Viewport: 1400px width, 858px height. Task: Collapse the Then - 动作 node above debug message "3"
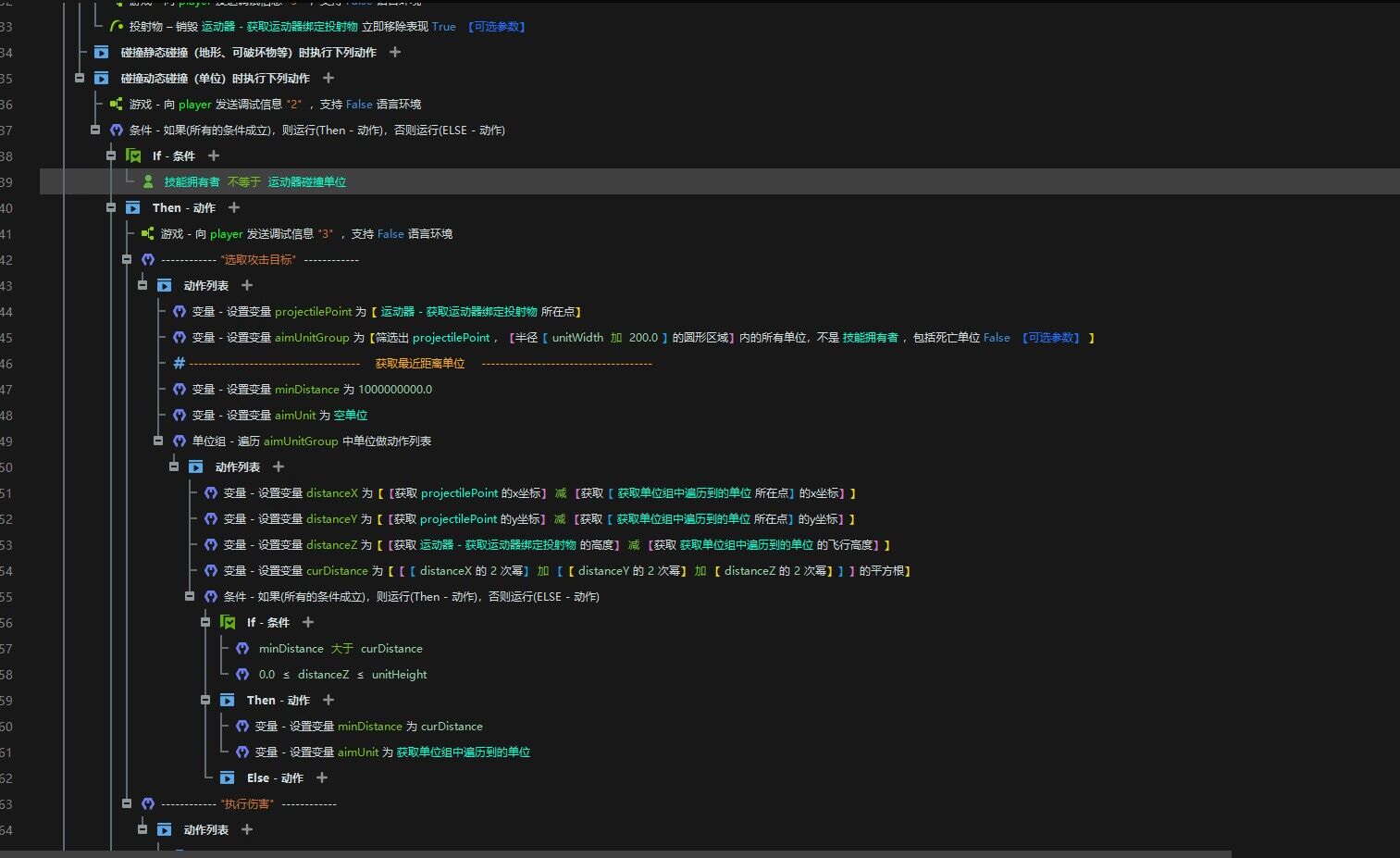pyautogui.click(x=111, y=207)
